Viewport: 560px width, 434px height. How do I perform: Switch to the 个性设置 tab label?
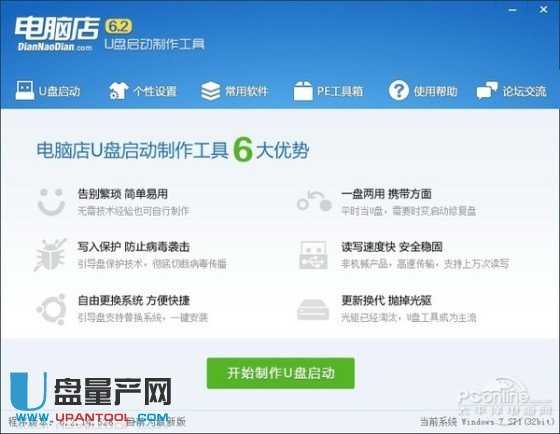tap(155, 91)
